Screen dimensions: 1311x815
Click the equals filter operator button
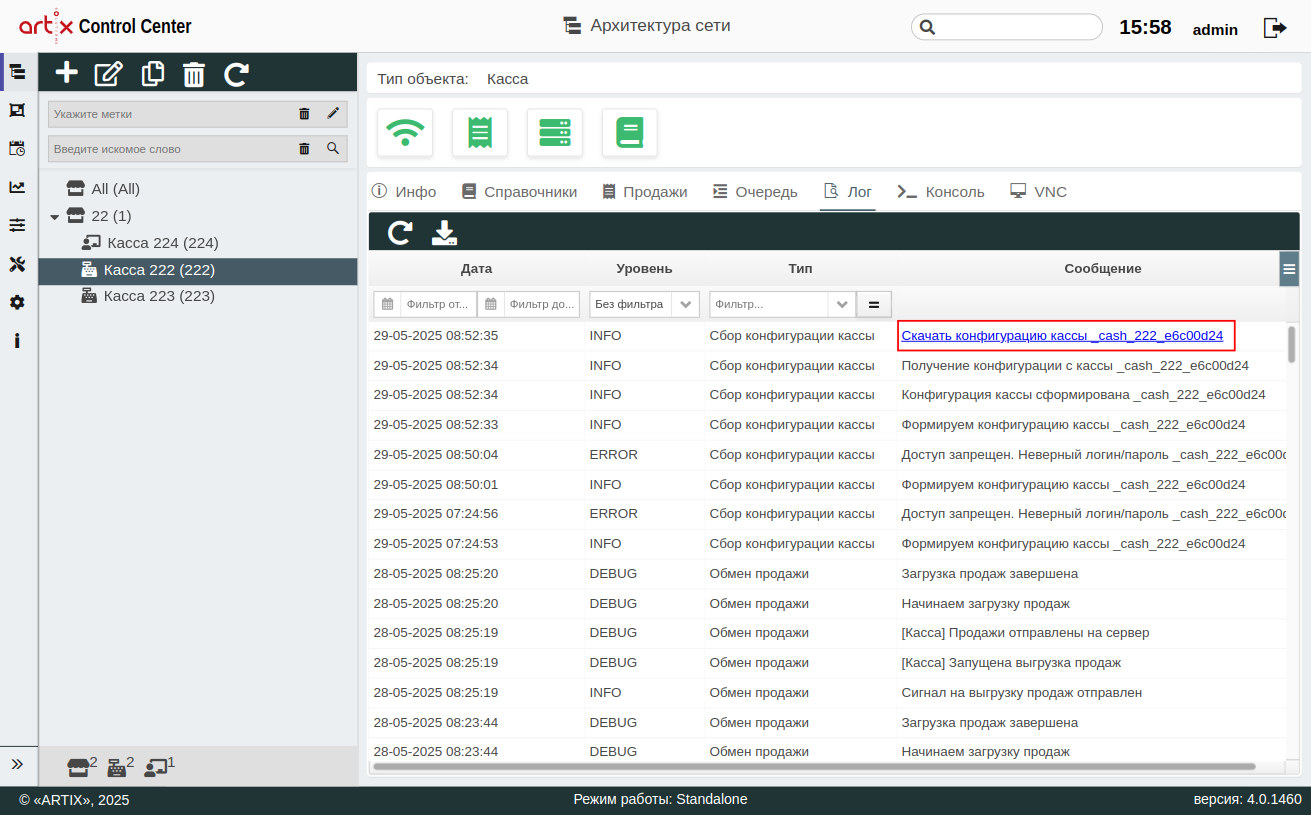click(874, 304)
